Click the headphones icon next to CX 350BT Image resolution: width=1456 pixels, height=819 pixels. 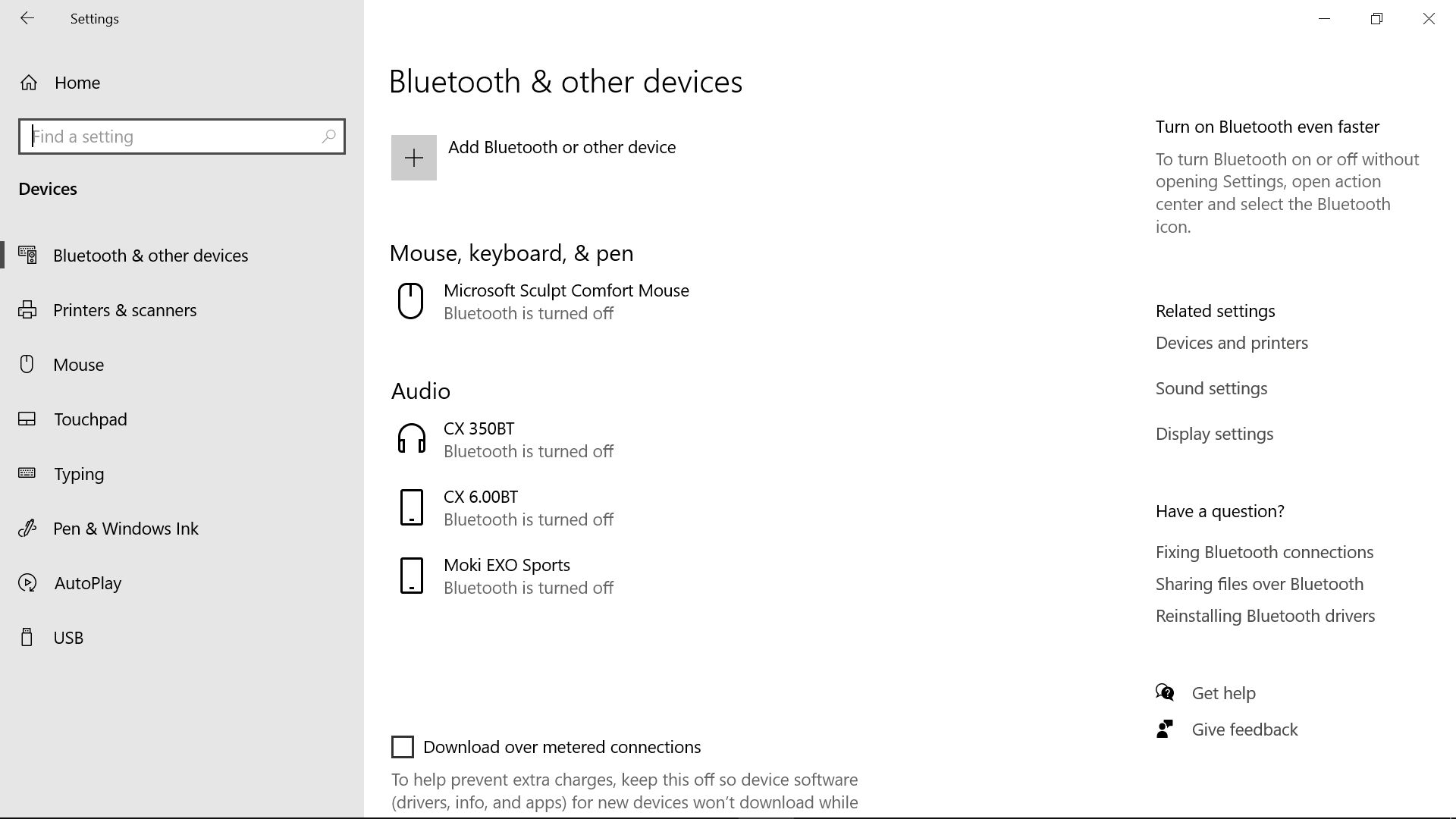(411, 438)
